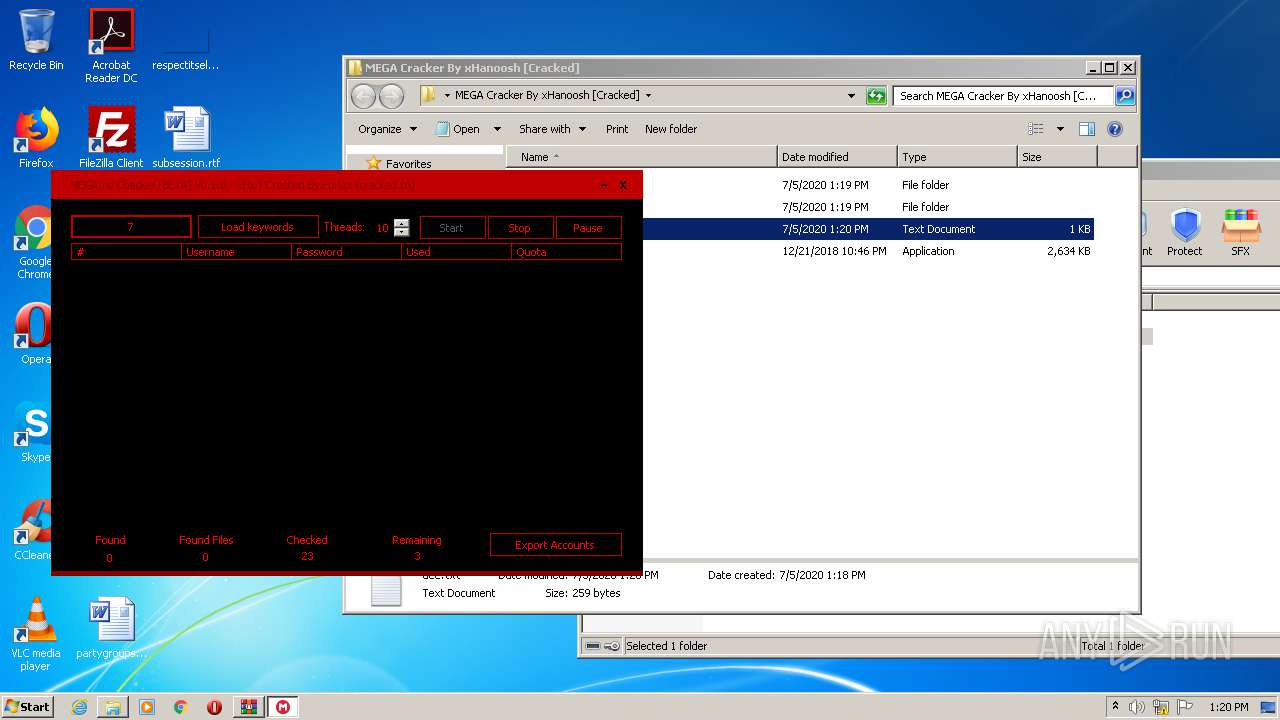This screenshot has width=1280, height=720.
Task: Open Recycle Bin desktop icon
Action: click(x=36, y=40)
